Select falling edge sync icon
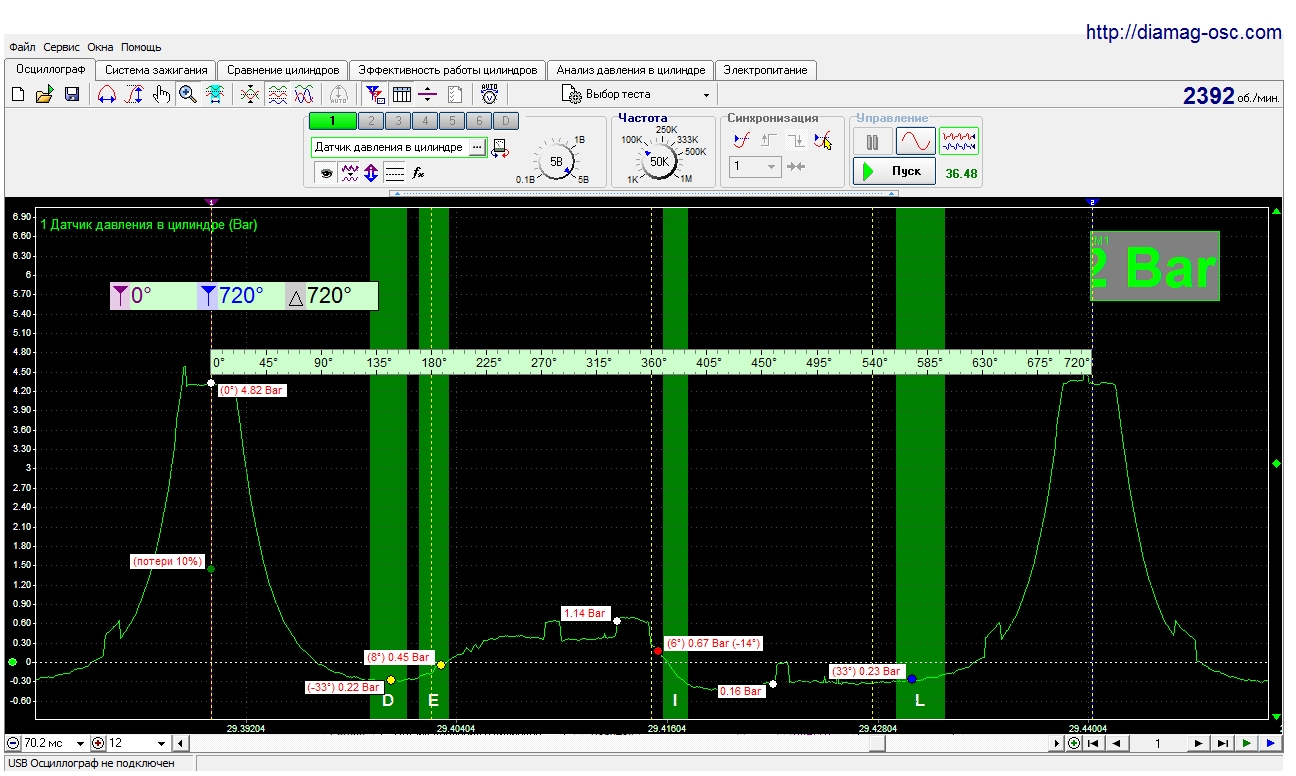 (796, 141)
